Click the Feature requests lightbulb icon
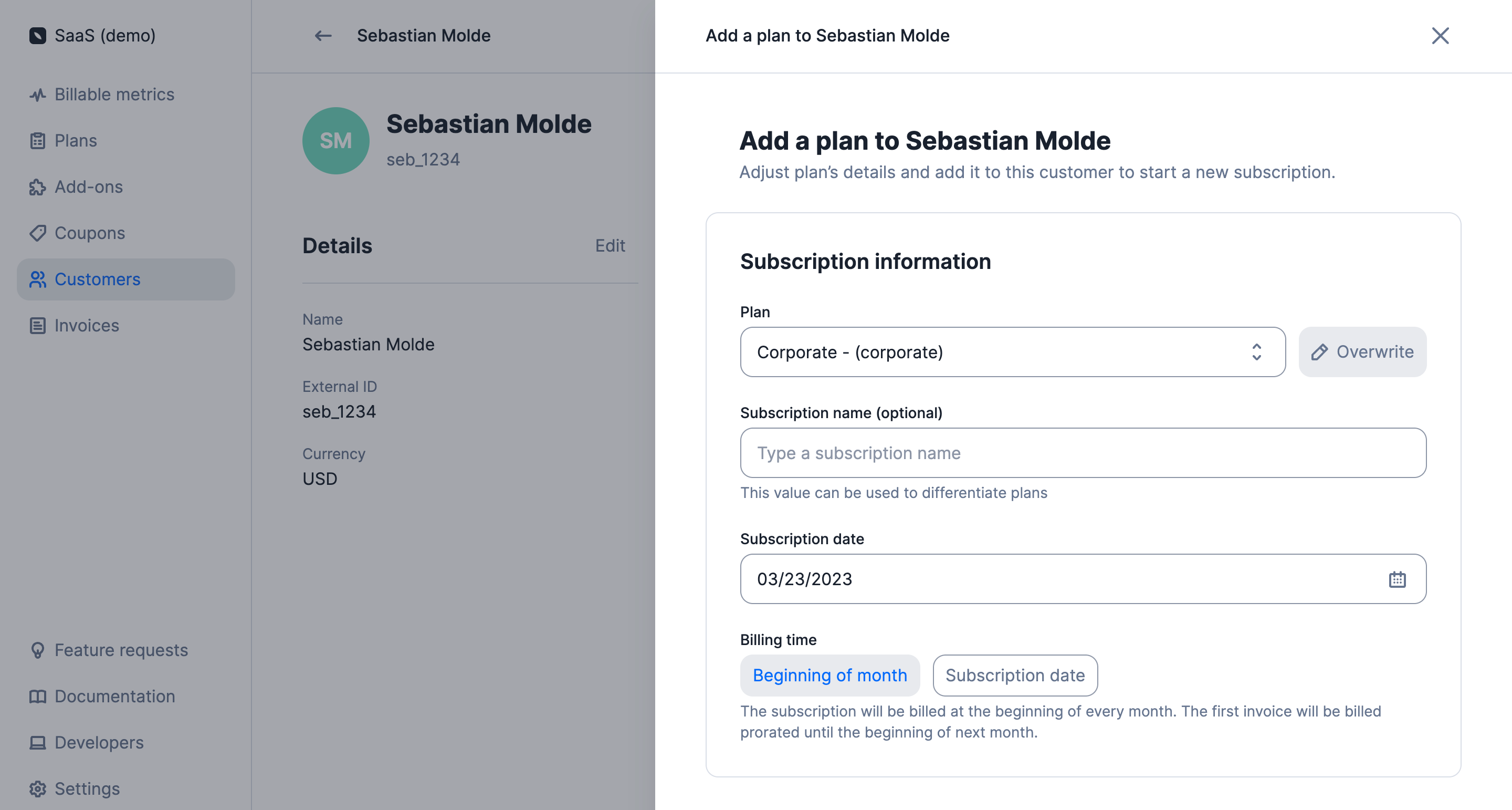1512x810 pixels. point(38,650)
